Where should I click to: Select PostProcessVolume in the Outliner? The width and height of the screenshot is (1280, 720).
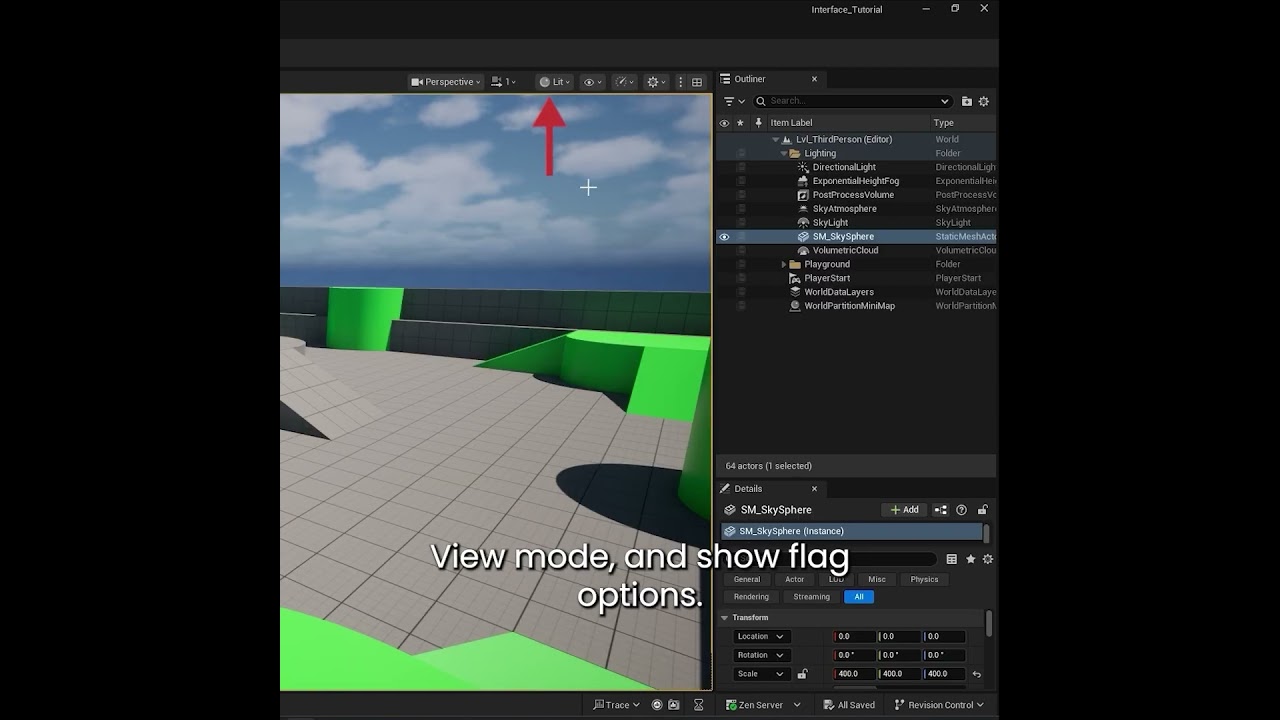point(853,195)
